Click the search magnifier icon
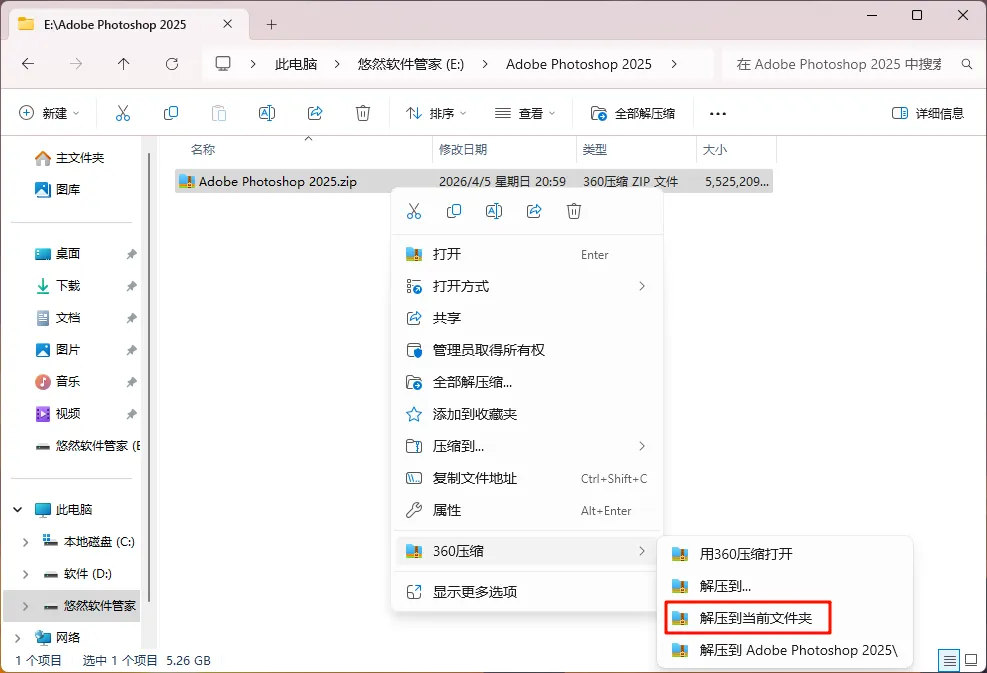The width and height of the screenshot is (987, 673). tap(967, 64)
